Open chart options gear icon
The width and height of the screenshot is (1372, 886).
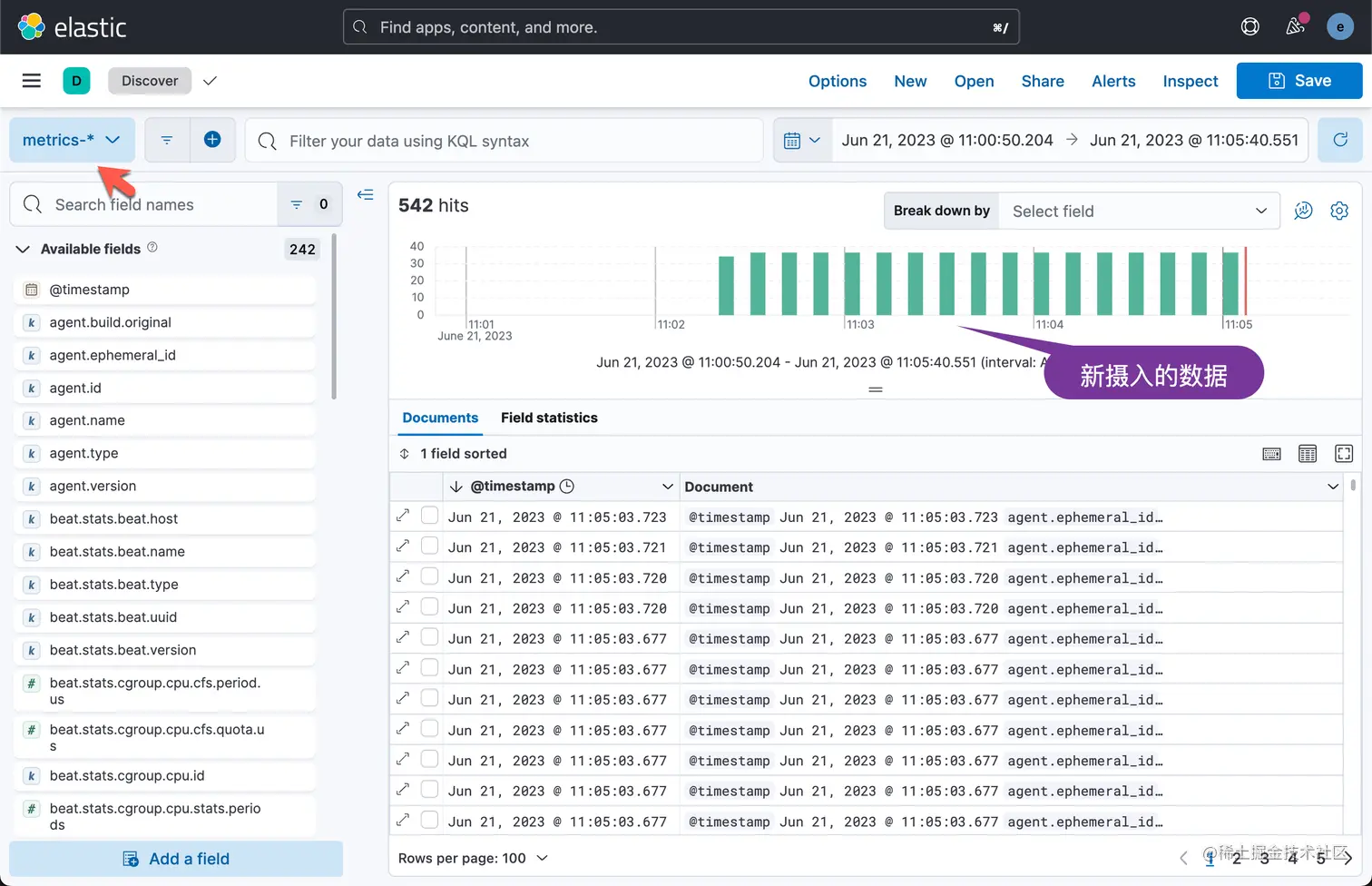click(x=1339, y=211)
